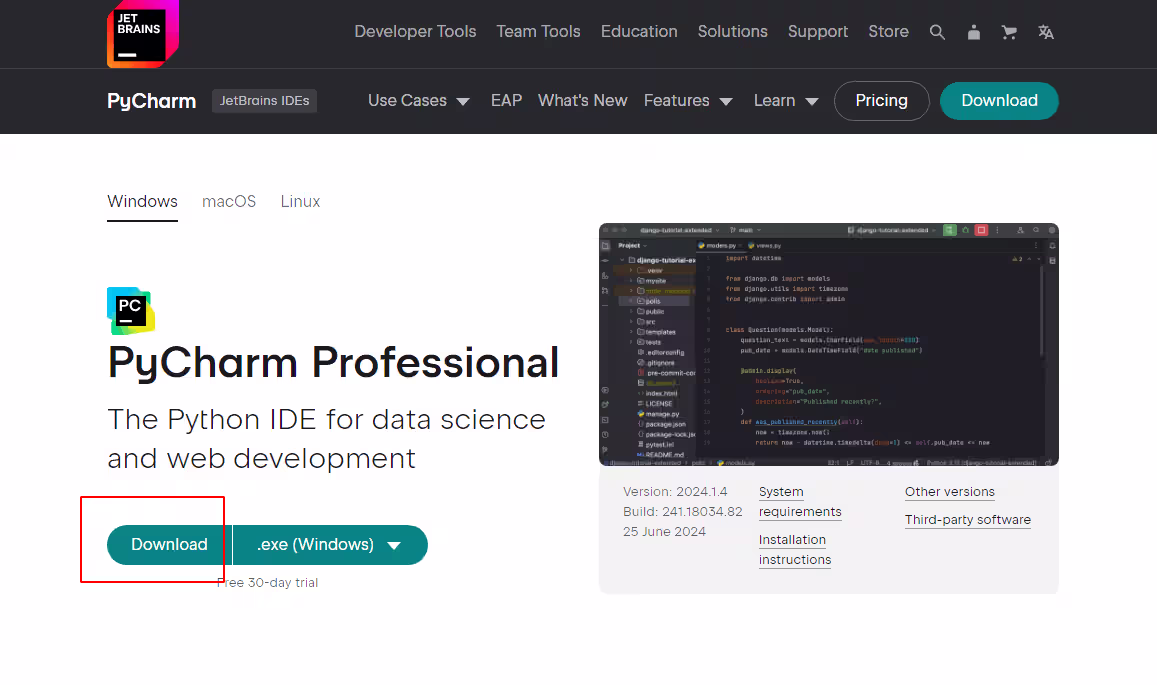Open the Other versions link
The width and height of the screenshot is (1157, 685).
pyautogui.click(x=949, y=492)
